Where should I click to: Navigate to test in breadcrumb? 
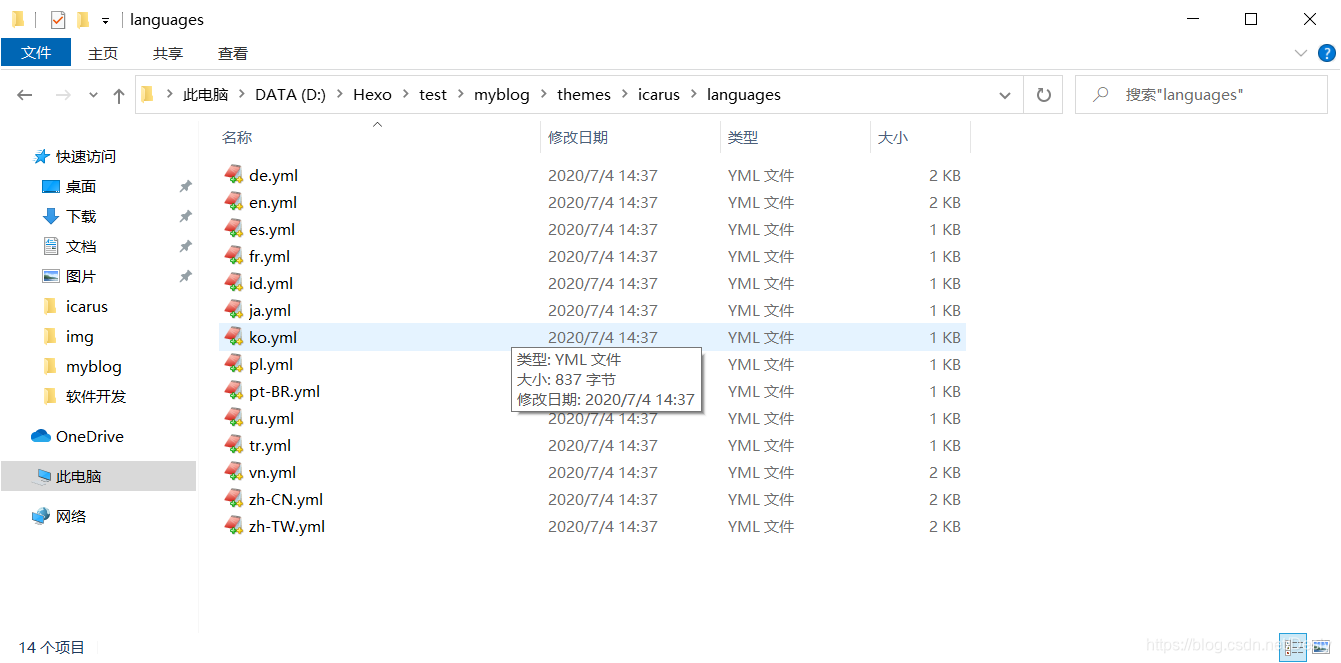433,95
